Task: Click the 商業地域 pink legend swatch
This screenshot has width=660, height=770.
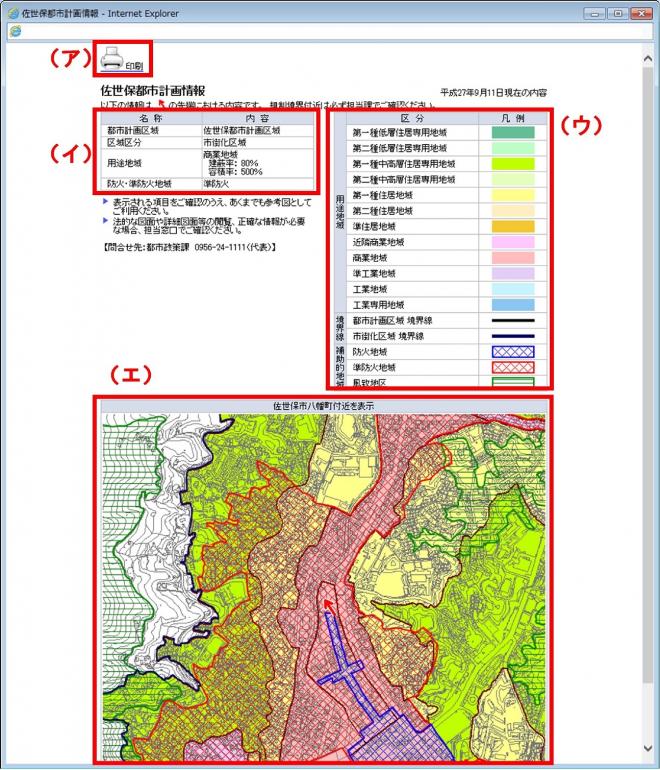Action: [x=512, y=257]
